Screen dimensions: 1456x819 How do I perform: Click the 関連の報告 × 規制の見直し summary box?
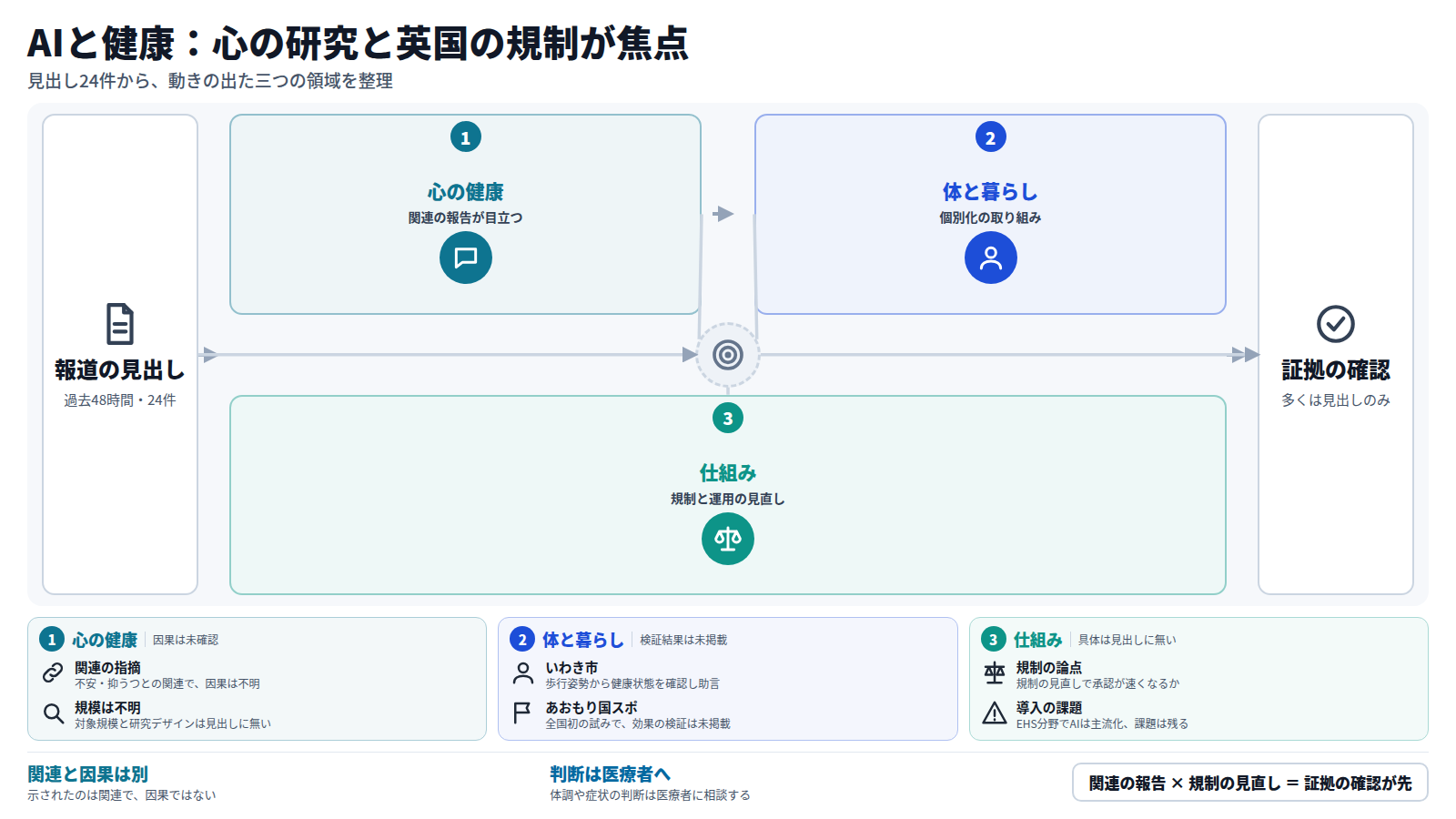pos(1250,783)
